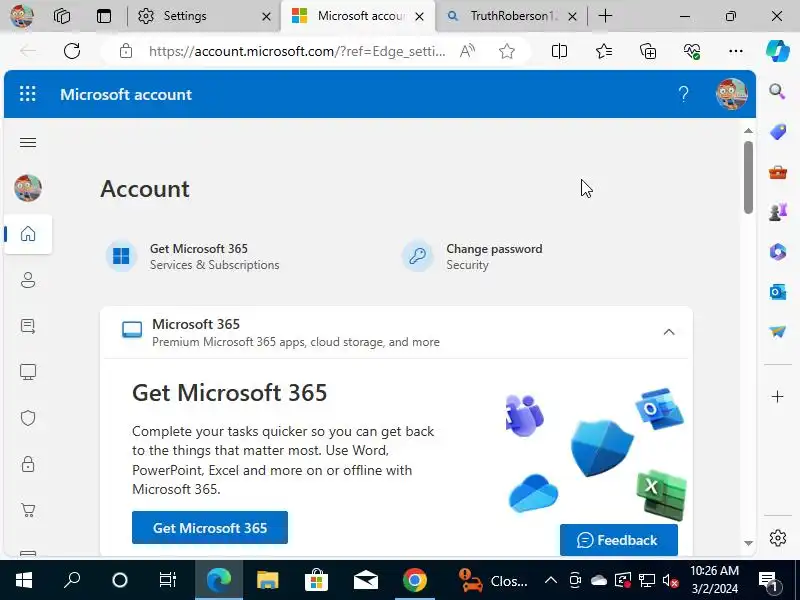Open Outlook icon in Edge sidebar
This screenshot has width=800, height=600.
pos(778,292)
